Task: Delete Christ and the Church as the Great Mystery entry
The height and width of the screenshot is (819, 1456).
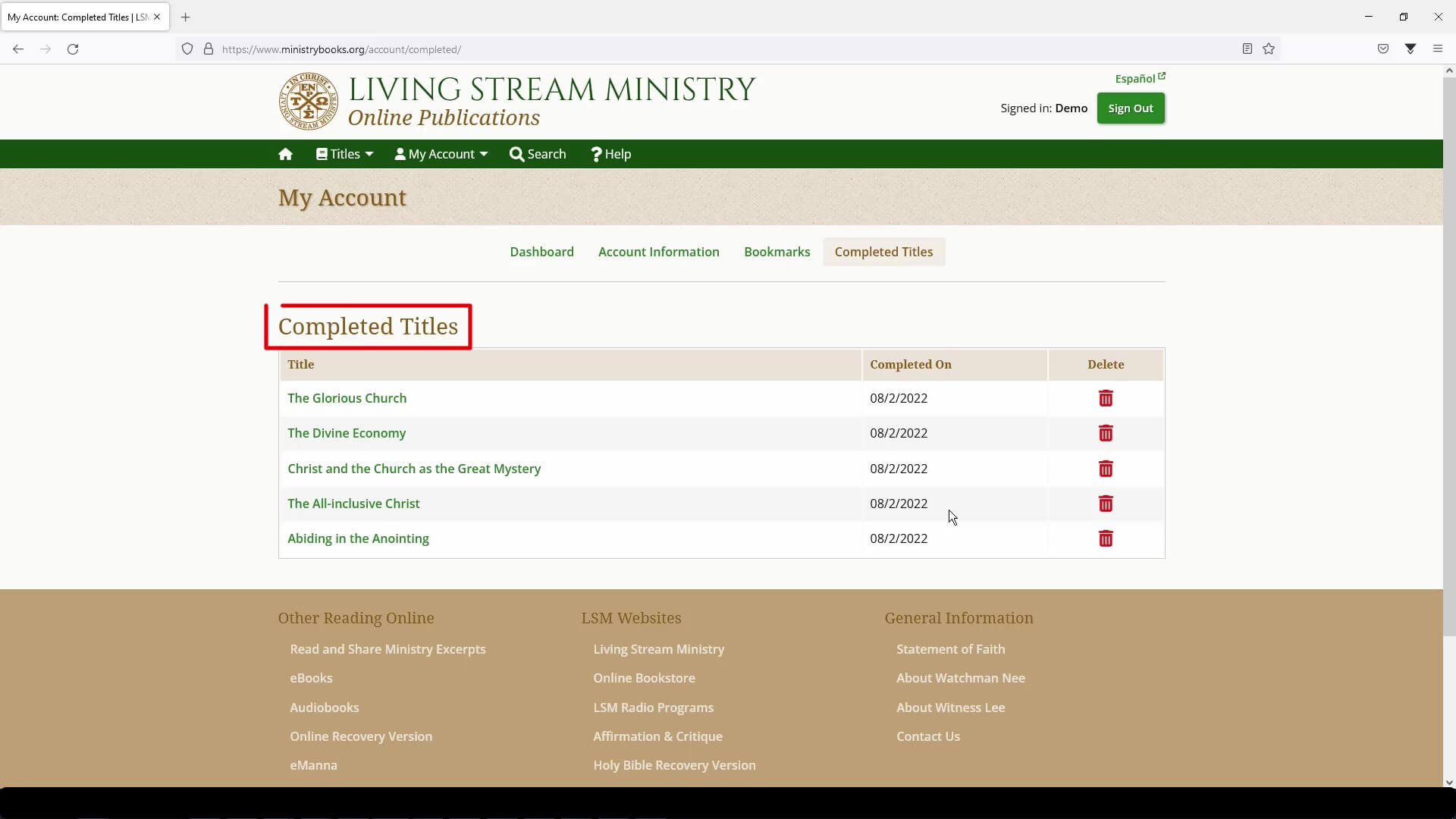Action: (x=1106, y=469)
